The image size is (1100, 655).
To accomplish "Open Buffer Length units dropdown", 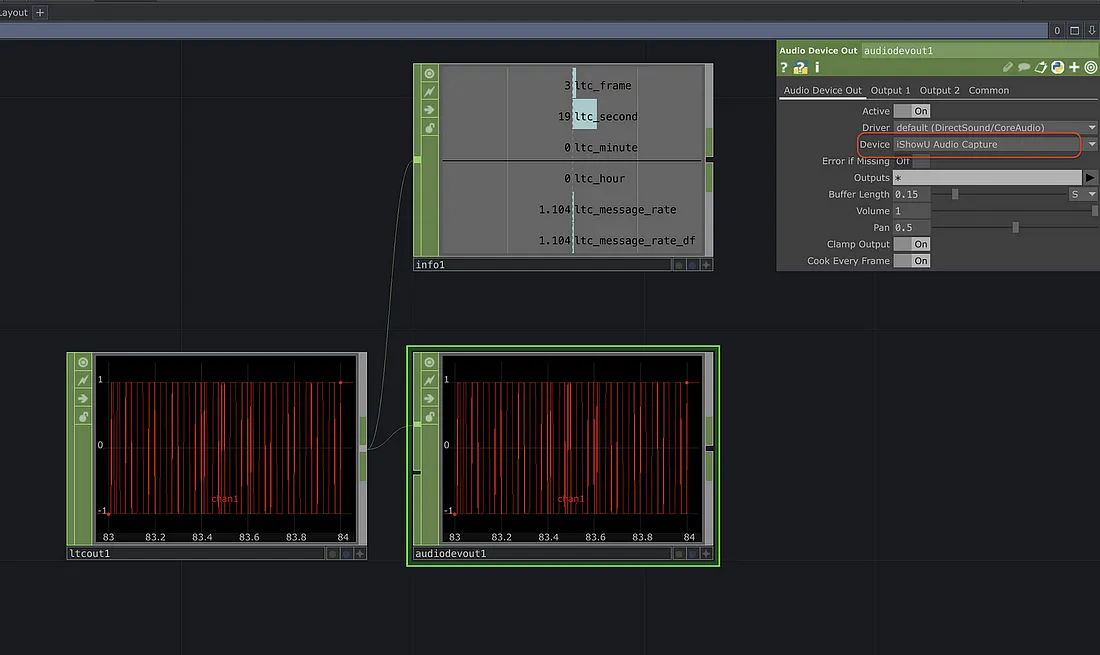I will tap(1083, 194).
